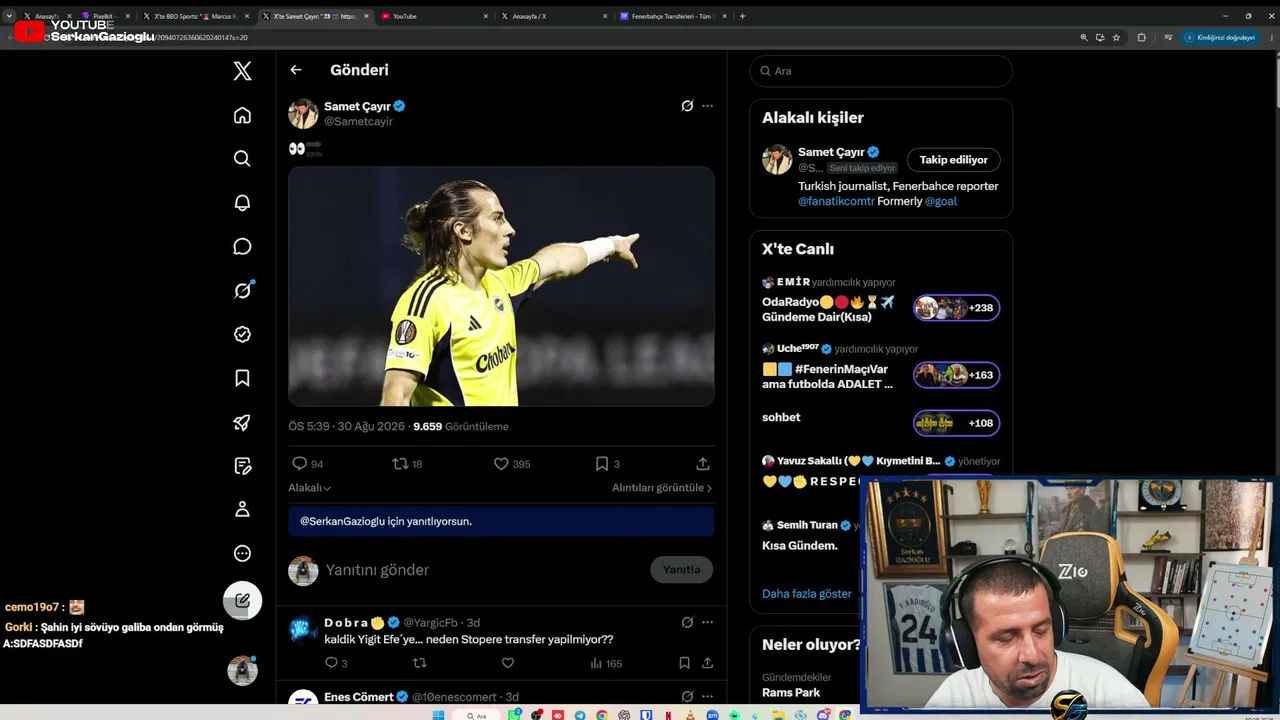This screenshot has width=1280, height=720.
Task: Open Grok from the left sidebar
Action: [x=242, y=291]
